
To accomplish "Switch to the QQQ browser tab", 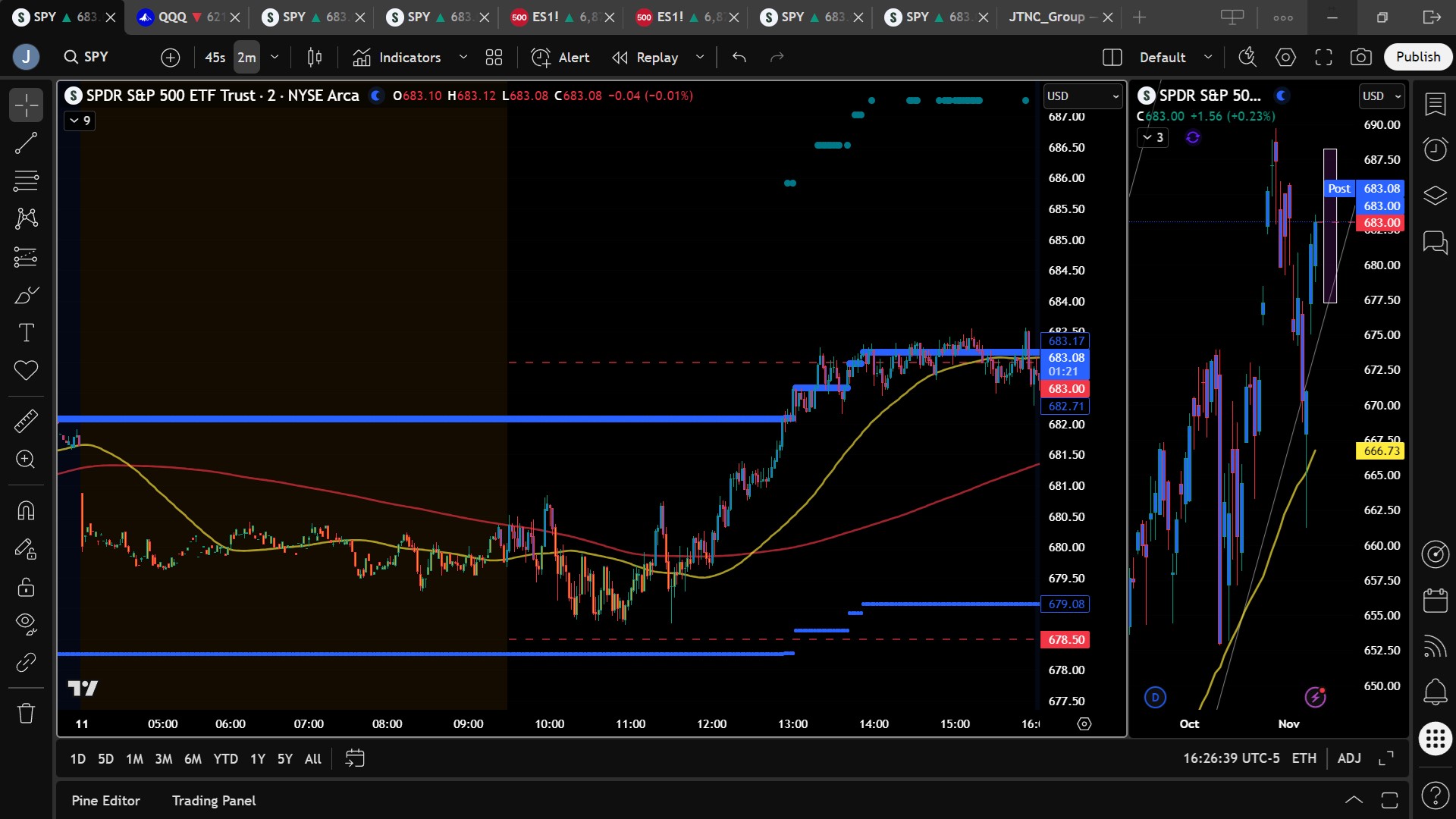I will point(174,17).
